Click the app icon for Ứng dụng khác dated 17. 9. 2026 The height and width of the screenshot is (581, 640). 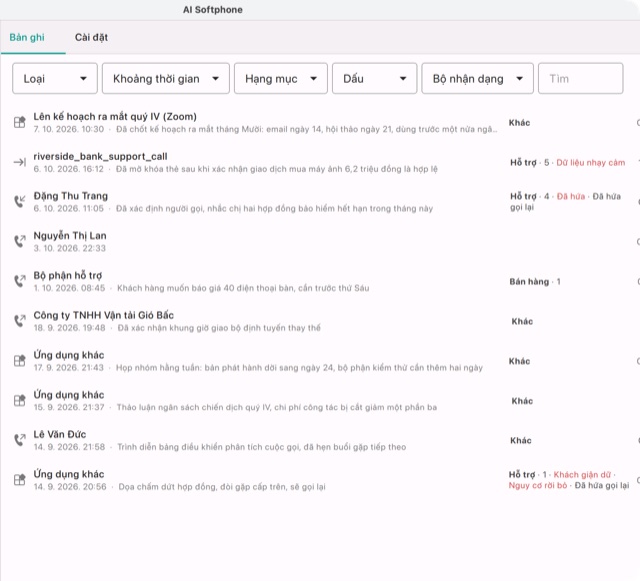pyautogui.click(x=20, y=361)
